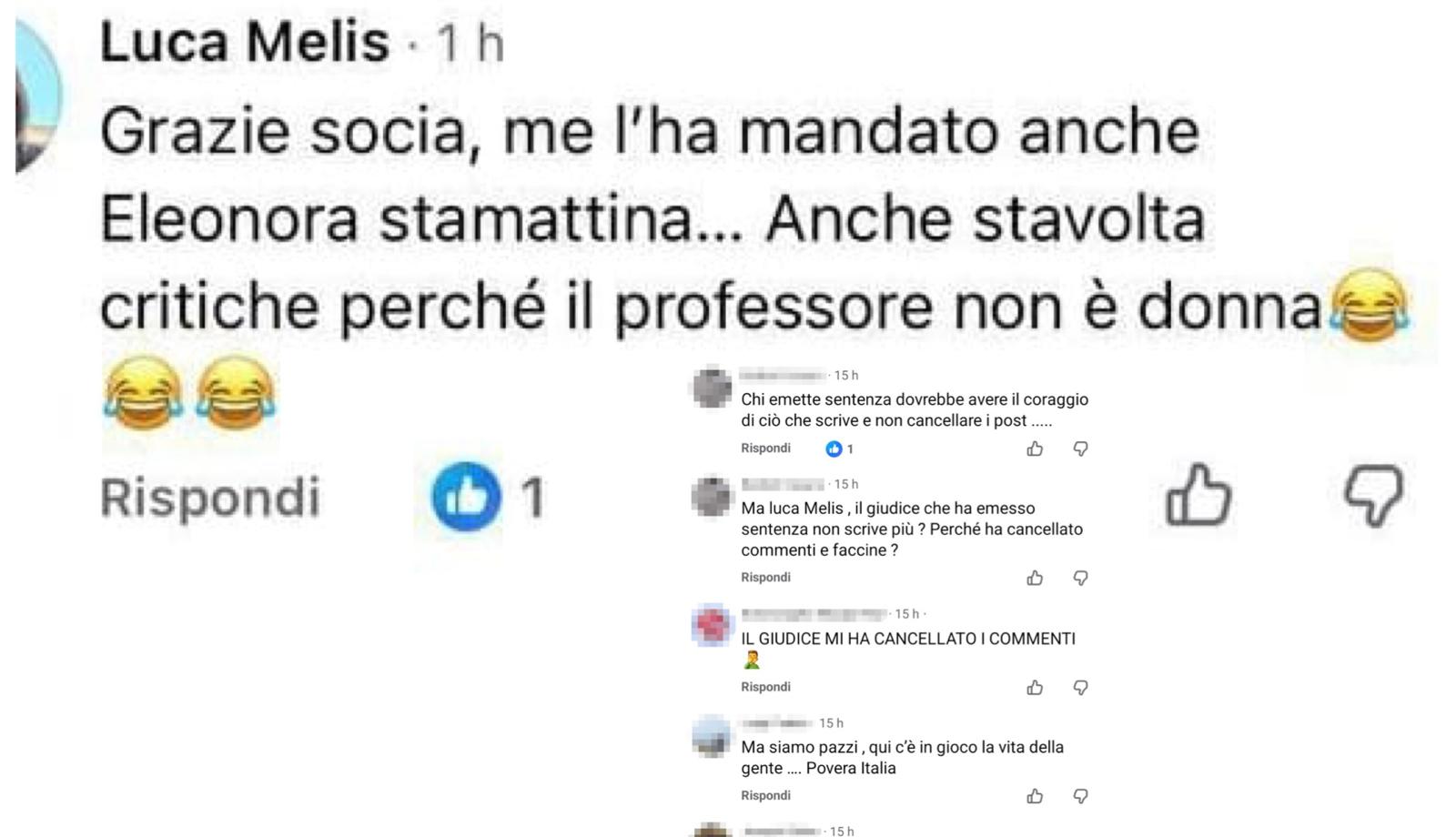Click the blue like reaction on Luca Melis comment
This screenshot has height=837, width=1456.
click(x=466, y=497)
